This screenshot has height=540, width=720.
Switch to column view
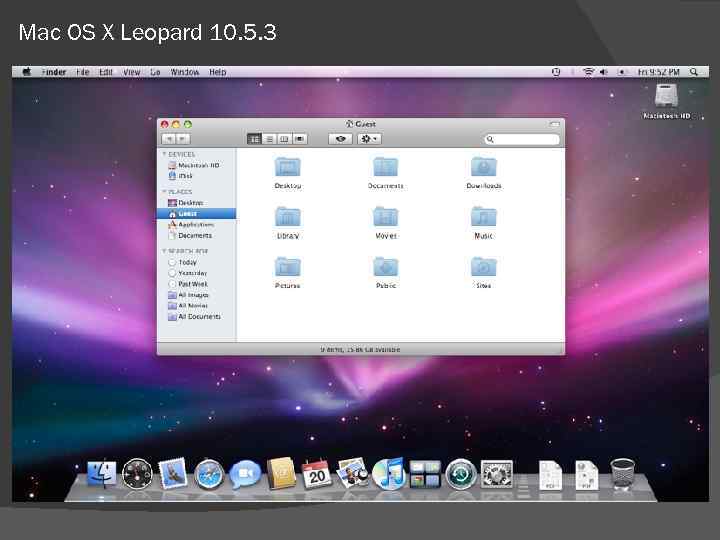point(284,139)
